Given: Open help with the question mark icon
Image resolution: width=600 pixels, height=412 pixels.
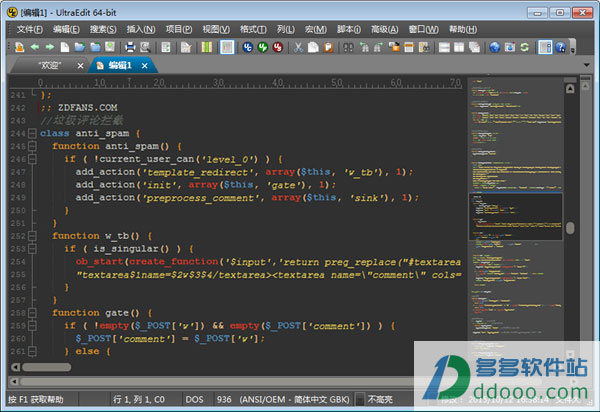Looking at the screenshot, I should (561, 47).
